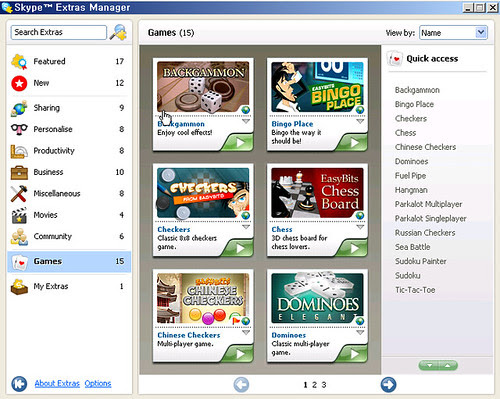Select the My Extras category label
The width and height of the screenshot is (500, 399).
[x=51, y=286]
